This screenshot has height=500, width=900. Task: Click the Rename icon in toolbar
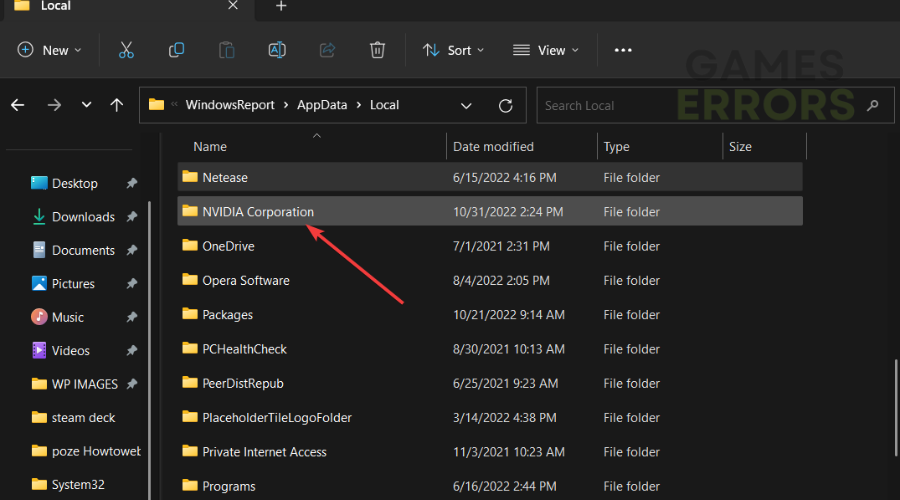277,50
